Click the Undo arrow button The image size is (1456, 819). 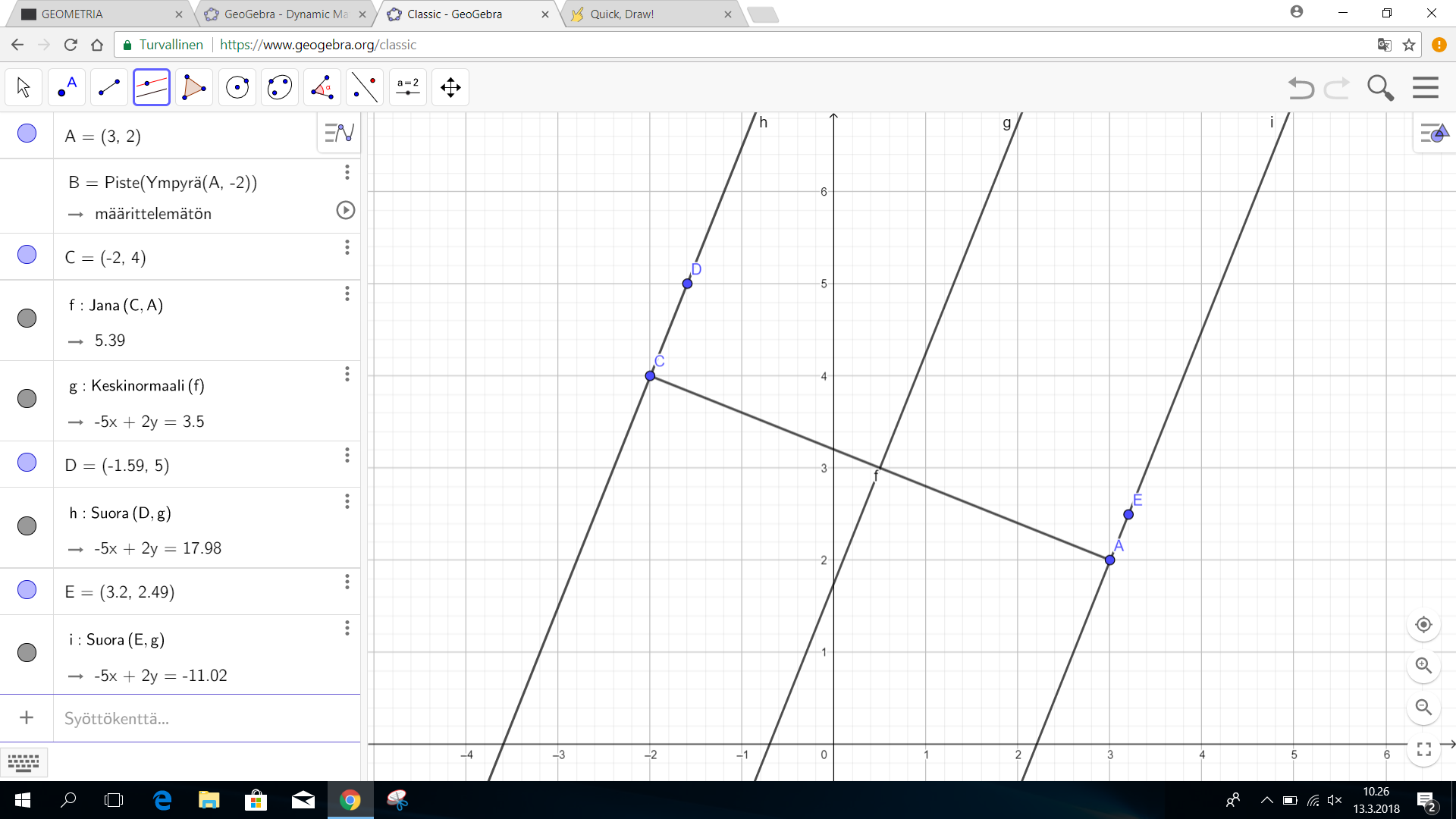(1301, 88)
